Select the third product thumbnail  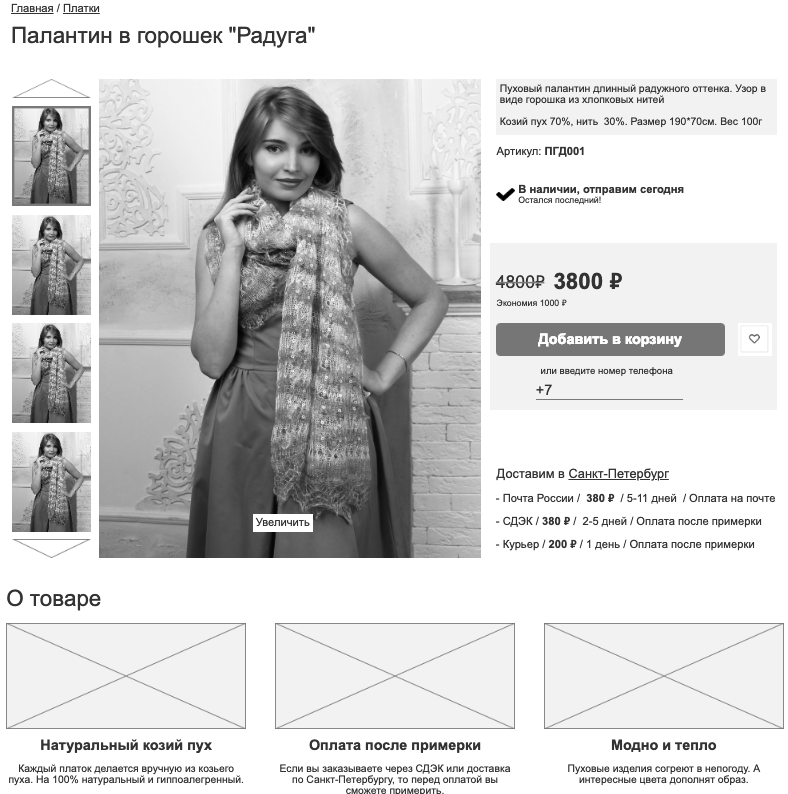coord(51,373)
